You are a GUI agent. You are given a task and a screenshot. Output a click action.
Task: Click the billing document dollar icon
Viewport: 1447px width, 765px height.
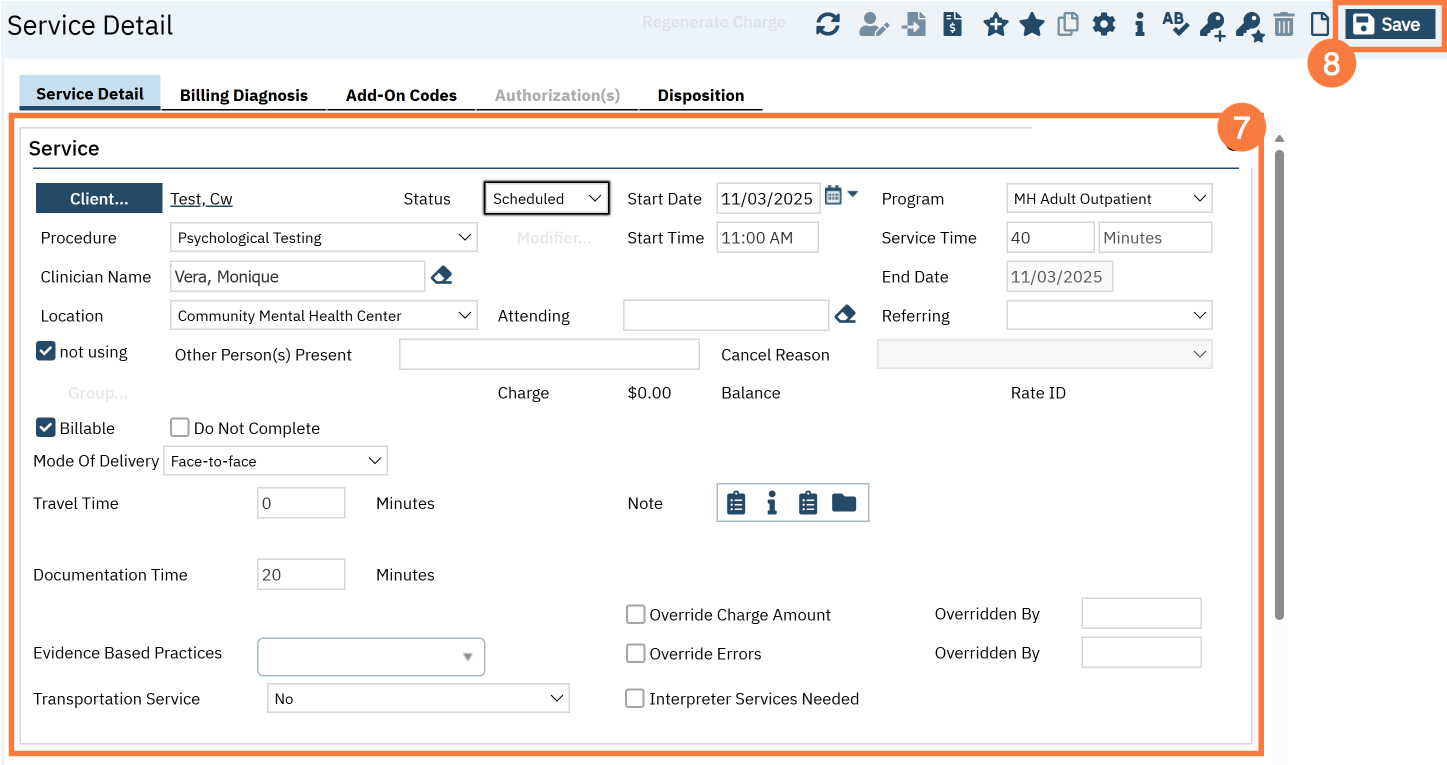point(952,25)
